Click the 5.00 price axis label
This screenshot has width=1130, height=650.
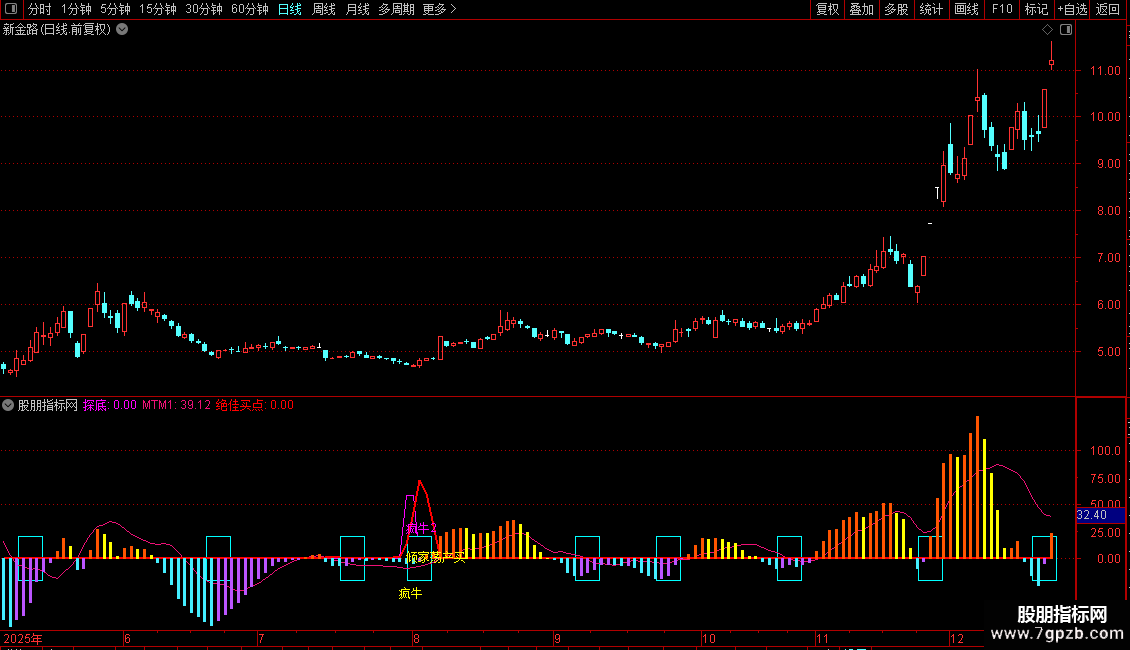click(1108, 352)
